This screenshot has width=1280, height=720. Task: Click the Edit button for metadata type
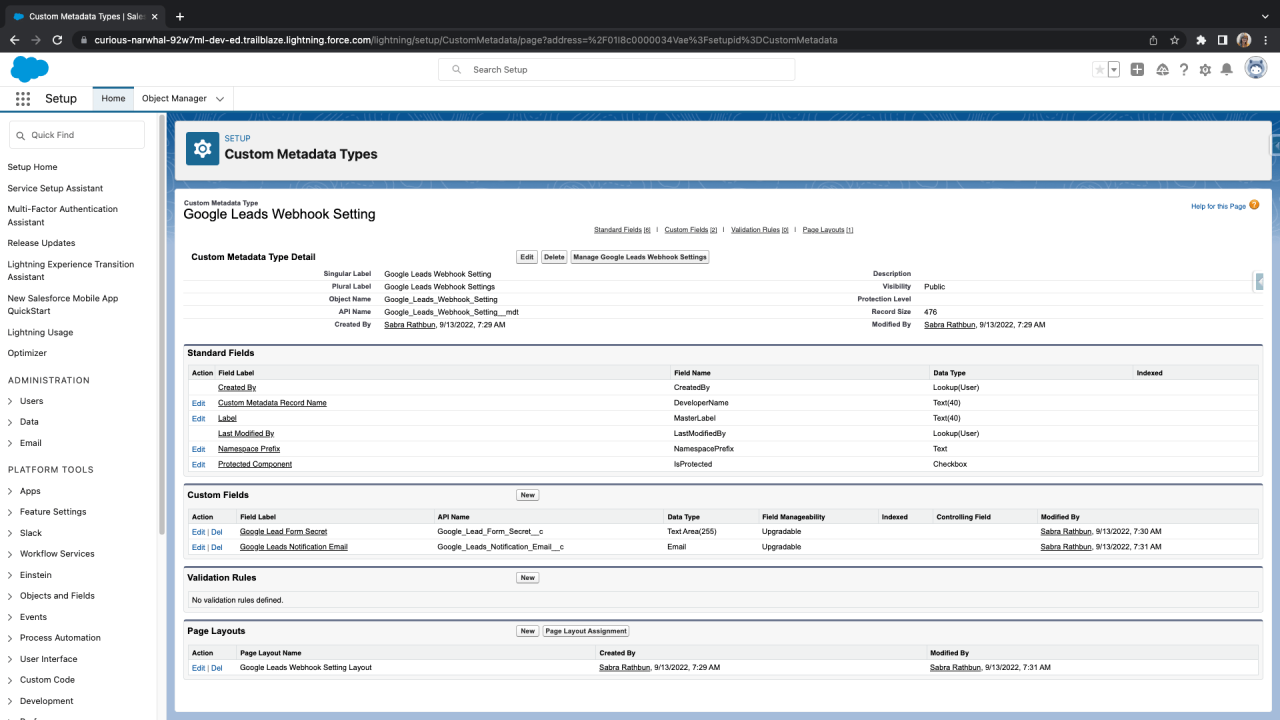point(527,257)
